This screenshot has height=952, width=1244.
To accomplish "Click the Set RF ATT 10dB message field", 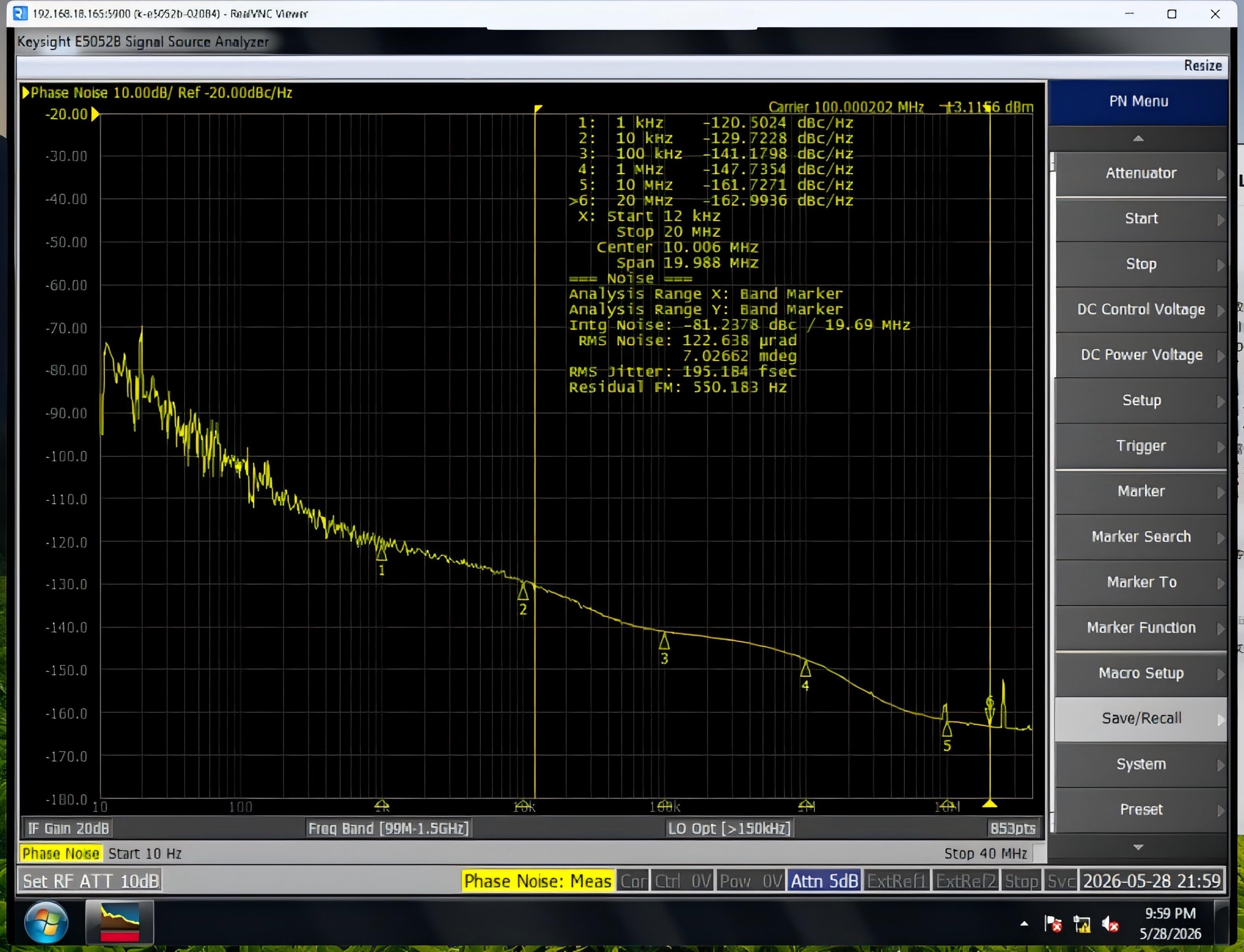I will click(91, 881).
